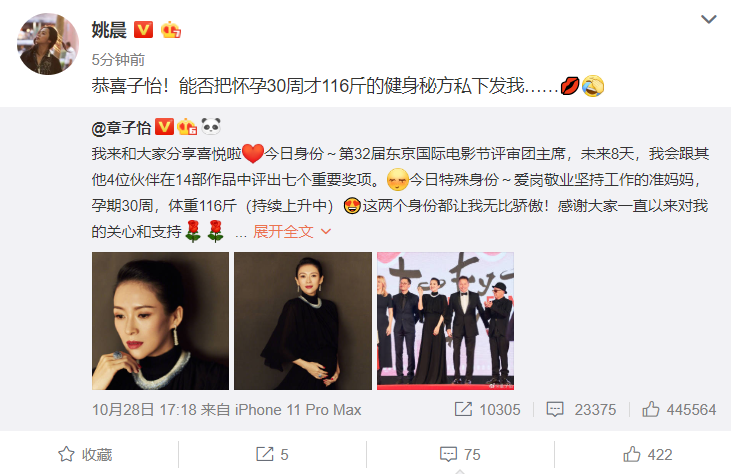This screenshot has width=731, height=474.
Task: Click the panda badge icon next to 章子怡
Action: (x=211, y=126)
